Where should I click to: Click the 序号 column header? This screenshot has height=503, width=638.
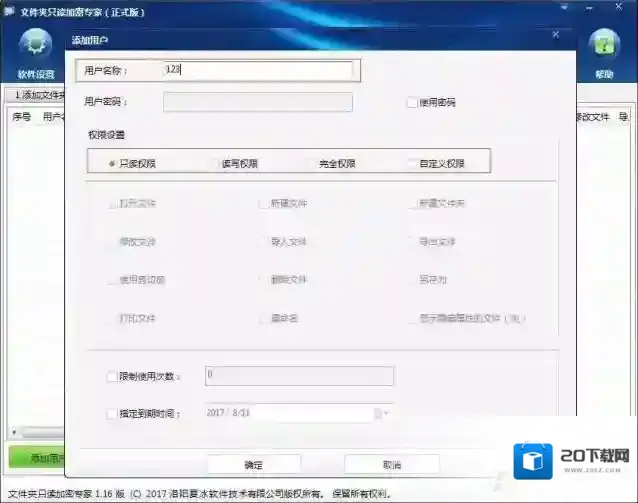(21, 117)
